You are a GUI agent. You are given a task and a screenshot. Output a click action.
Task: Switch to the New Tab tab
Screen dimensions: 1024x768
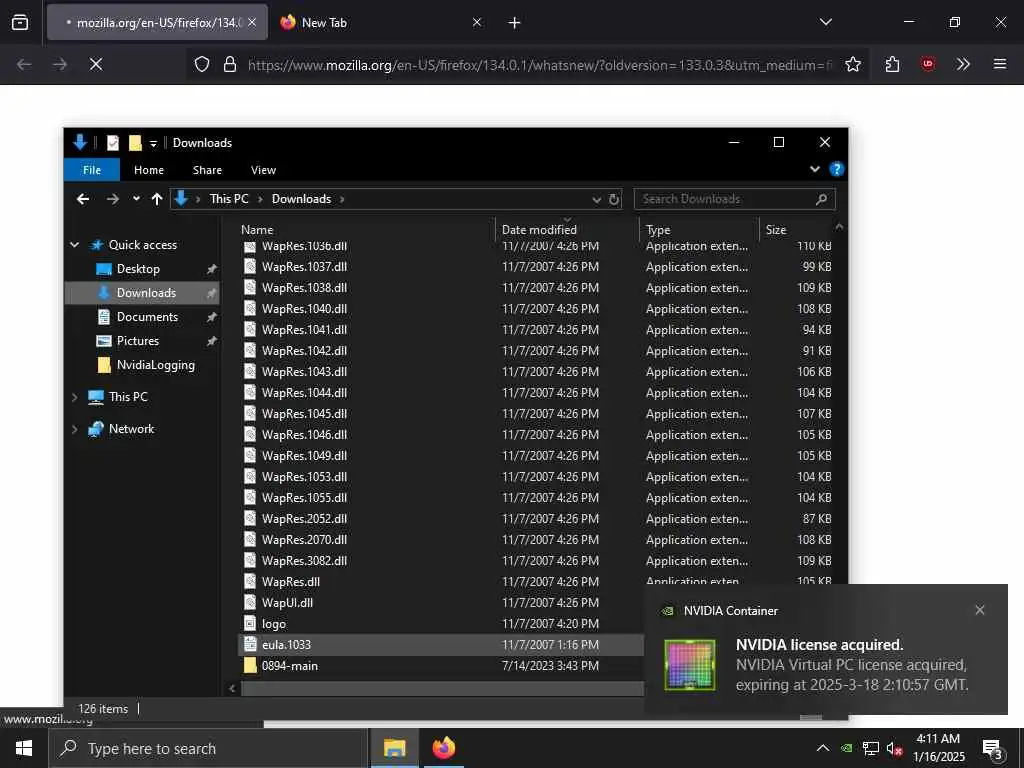(381, 22)
